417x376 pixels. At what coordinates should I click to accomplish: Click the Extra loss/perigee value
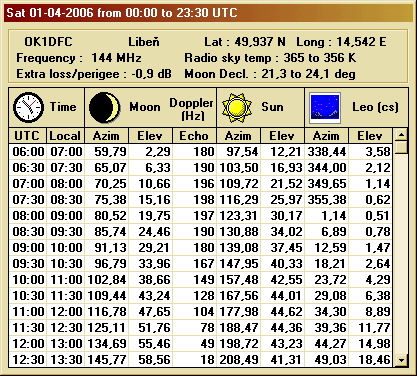[151, 74]
